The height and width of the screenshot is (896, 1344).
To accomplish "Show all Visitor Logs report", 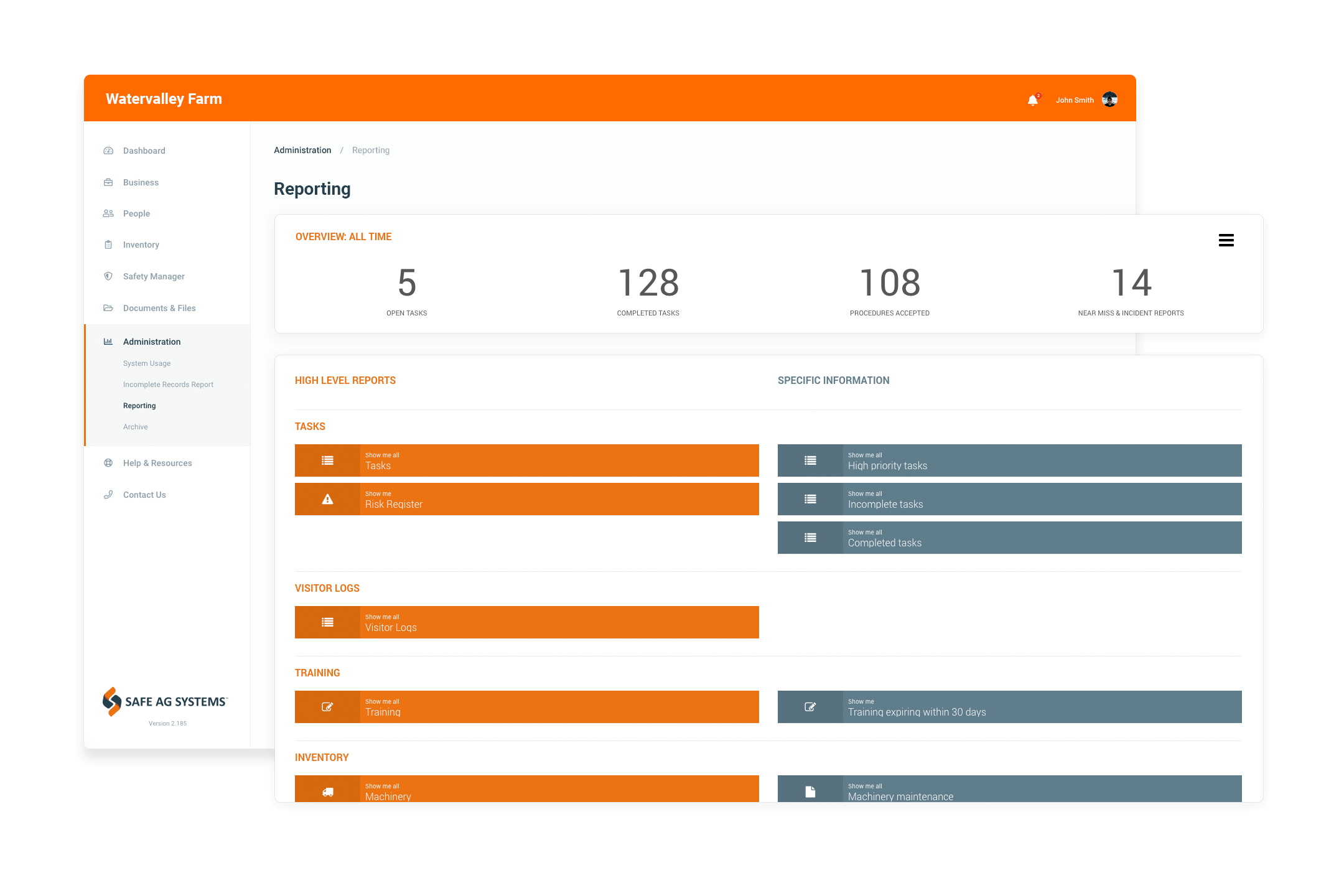I will click(526, 622).
